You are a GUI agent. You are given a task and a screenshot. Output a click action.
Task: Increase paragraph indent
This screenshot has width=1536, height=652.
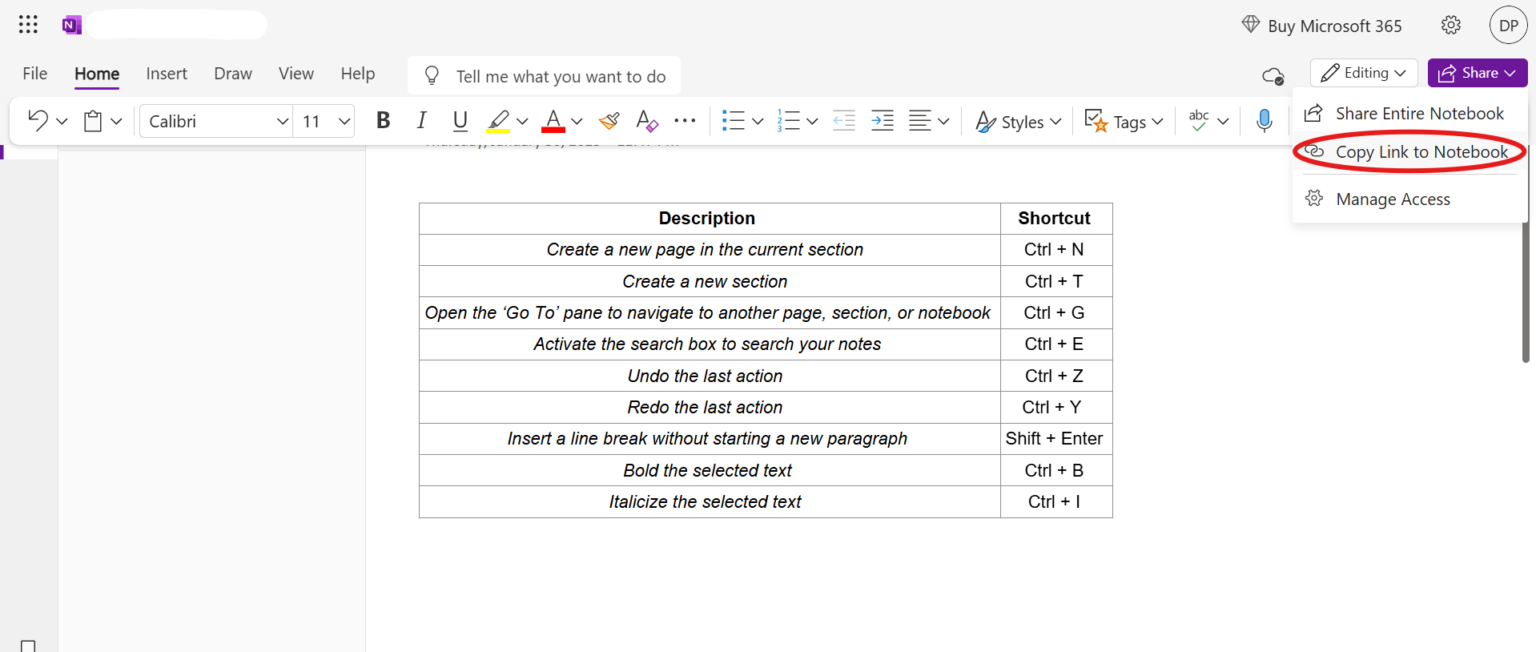click(x=881, y=120)
